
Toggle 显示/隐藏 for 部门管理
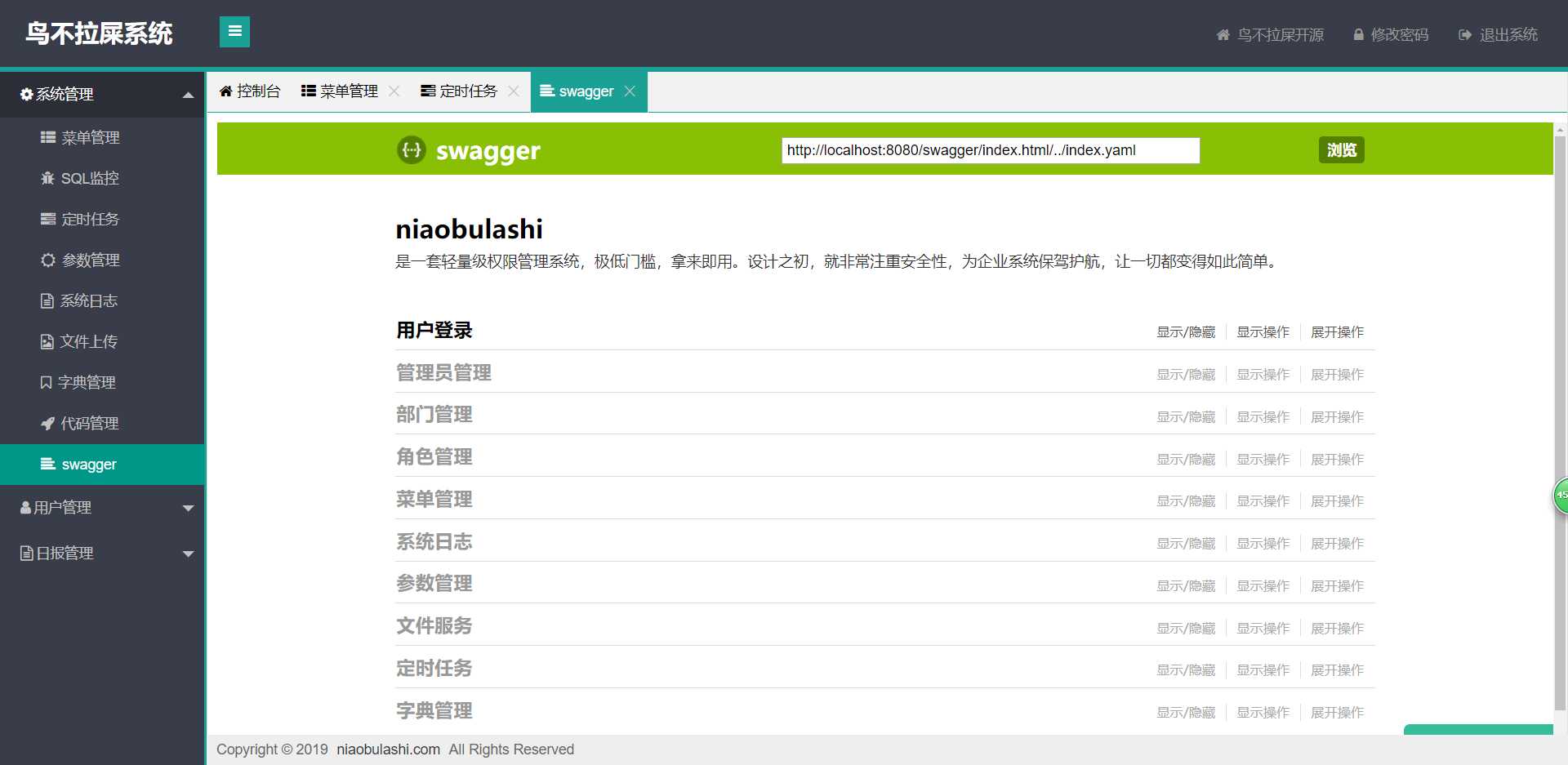coord(1186,417)
